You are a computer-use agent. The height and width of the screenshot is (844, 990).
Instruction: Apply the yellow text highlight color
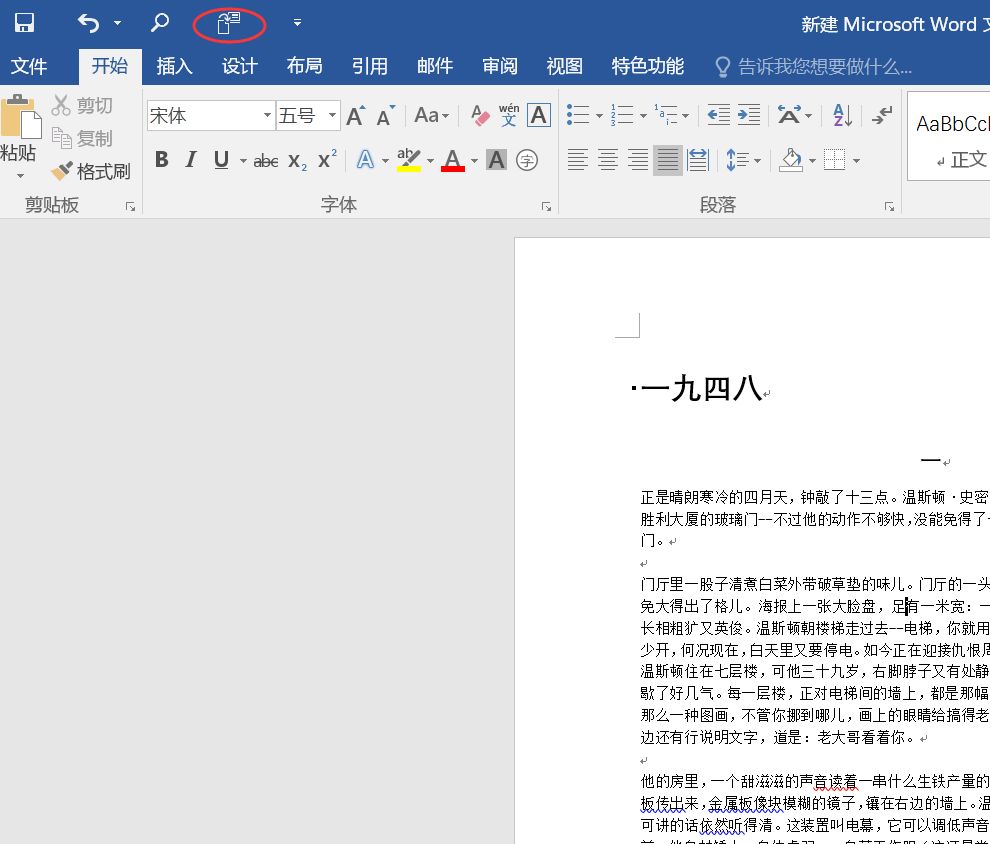[x=409, y=160]
